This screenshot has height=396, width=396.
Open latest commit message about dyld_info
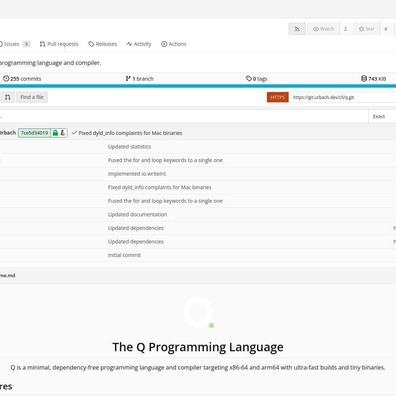coord(130,133)
